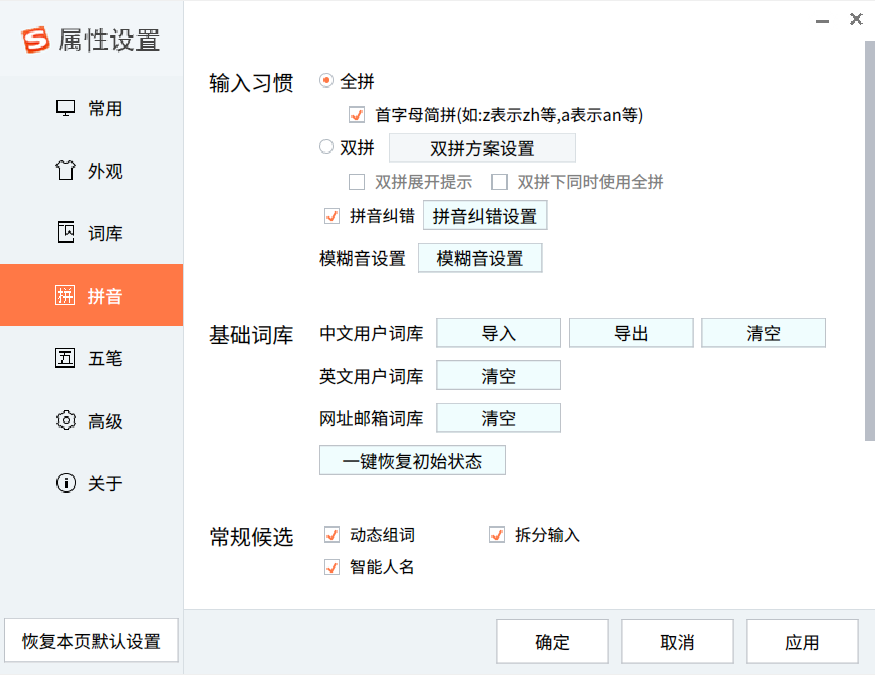Click the 高级 advanced gear icon
The image size is (875, 675).
click(66, 421)
